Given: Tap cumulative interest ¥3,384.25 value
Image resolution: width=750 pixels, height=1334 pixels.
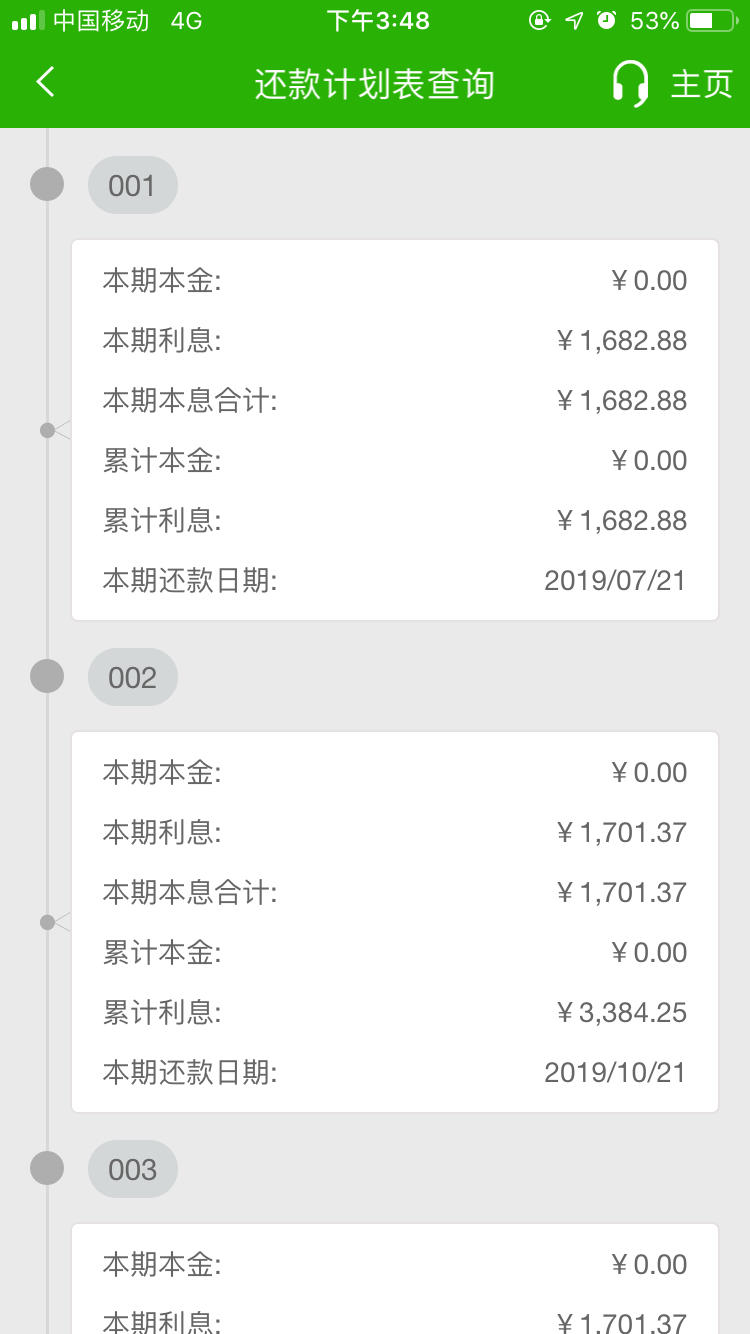Looking at the screenshot, I should (x=622, y=1012).
